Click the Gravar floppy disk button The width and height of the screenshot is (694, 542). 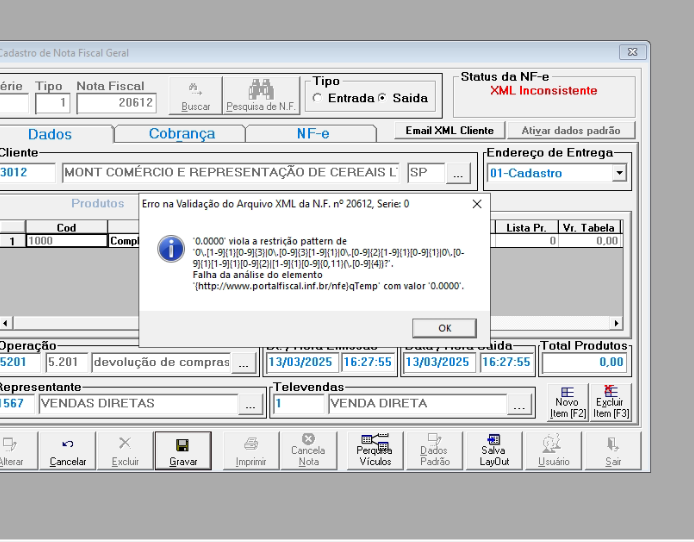(x=183, y=450)
